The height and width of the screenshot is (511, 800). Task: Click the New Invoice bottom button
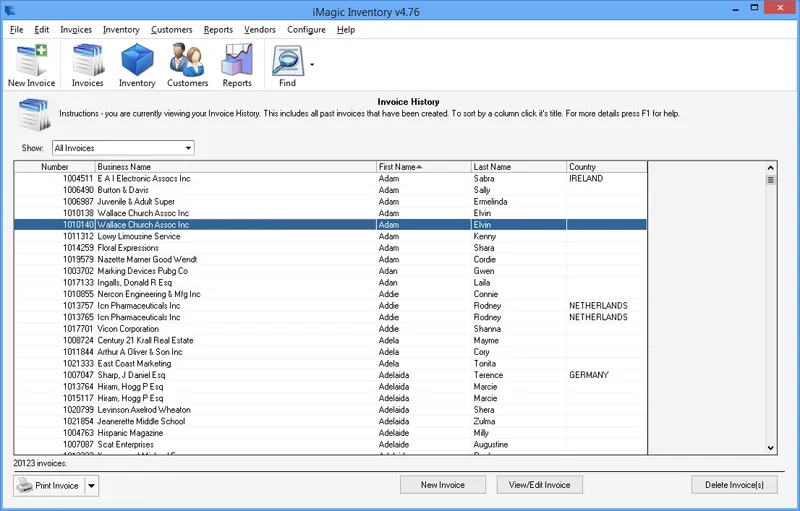pyautogui.click(x=443, y=485)
